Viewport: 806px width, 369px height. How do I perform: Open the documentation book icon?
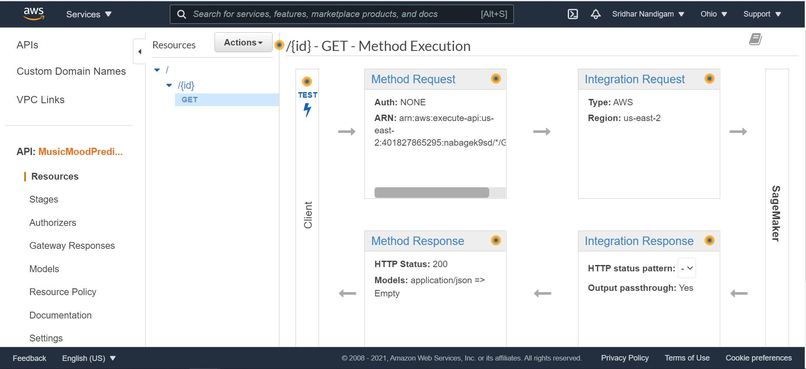[x=755, y=39]
